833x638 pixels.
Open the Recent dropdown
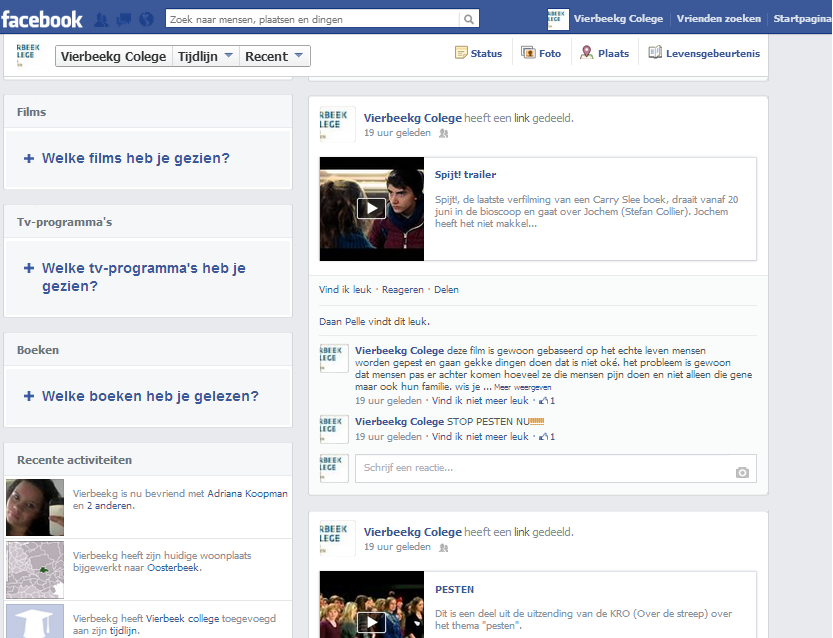pos(274,56)
